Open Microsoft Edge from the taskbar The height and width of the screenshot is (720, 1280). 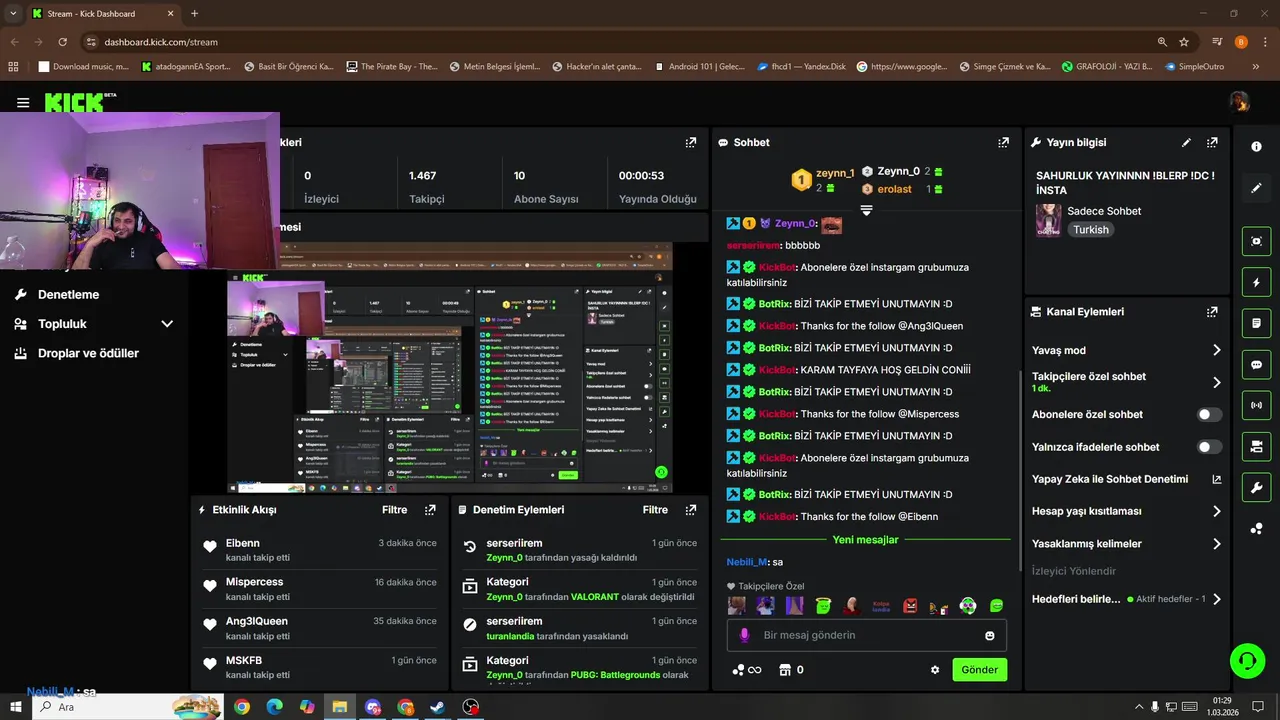point(274,707)
